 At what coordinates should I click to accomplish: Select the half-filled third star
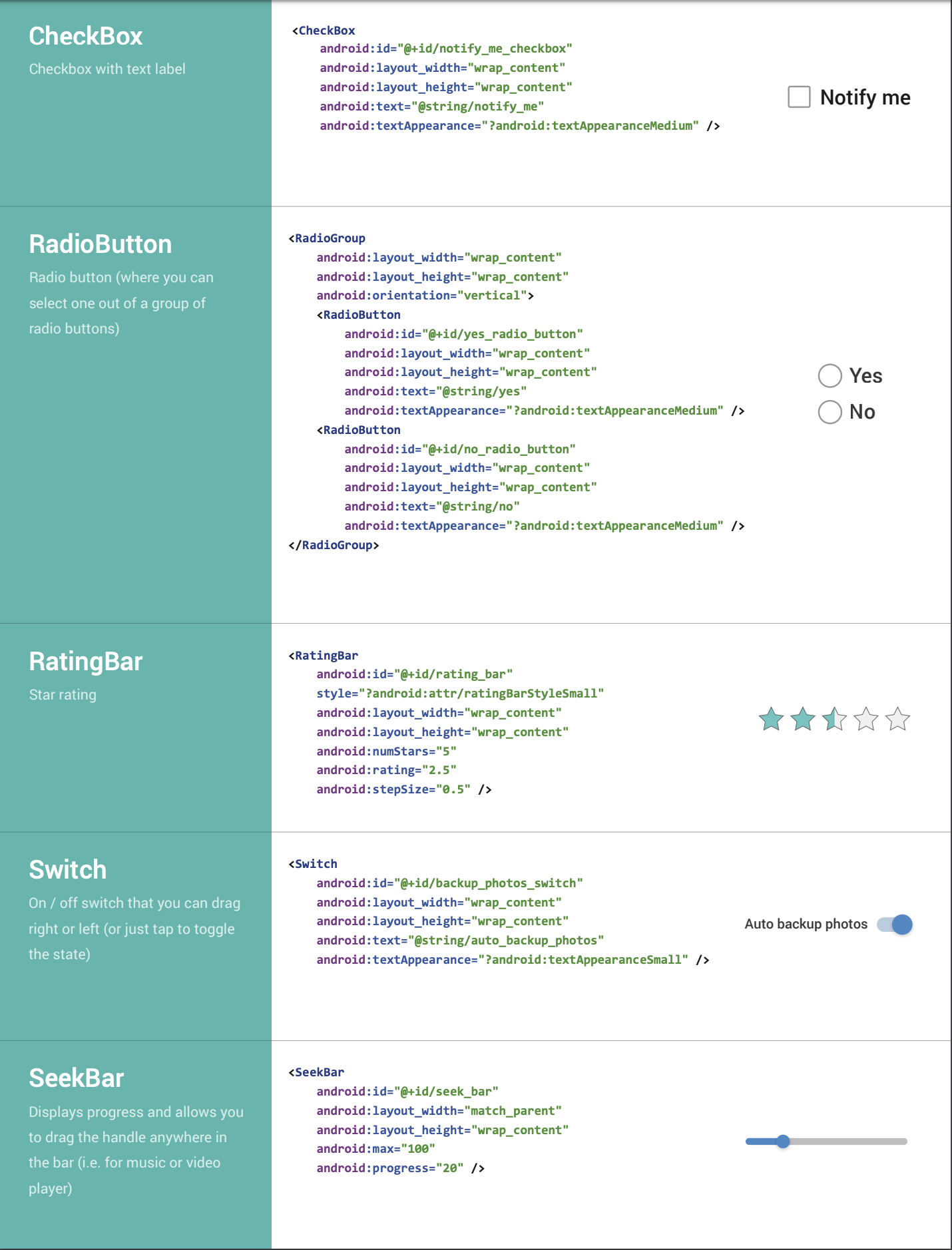point(834,720)
